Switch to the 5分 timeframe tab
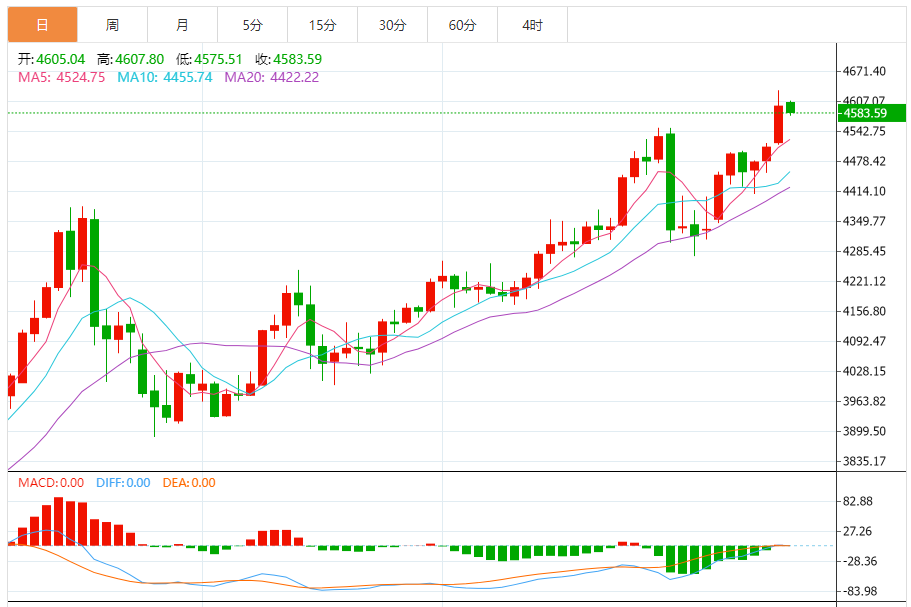This screenshot has width=911, height=607. [x=252, y=25]
